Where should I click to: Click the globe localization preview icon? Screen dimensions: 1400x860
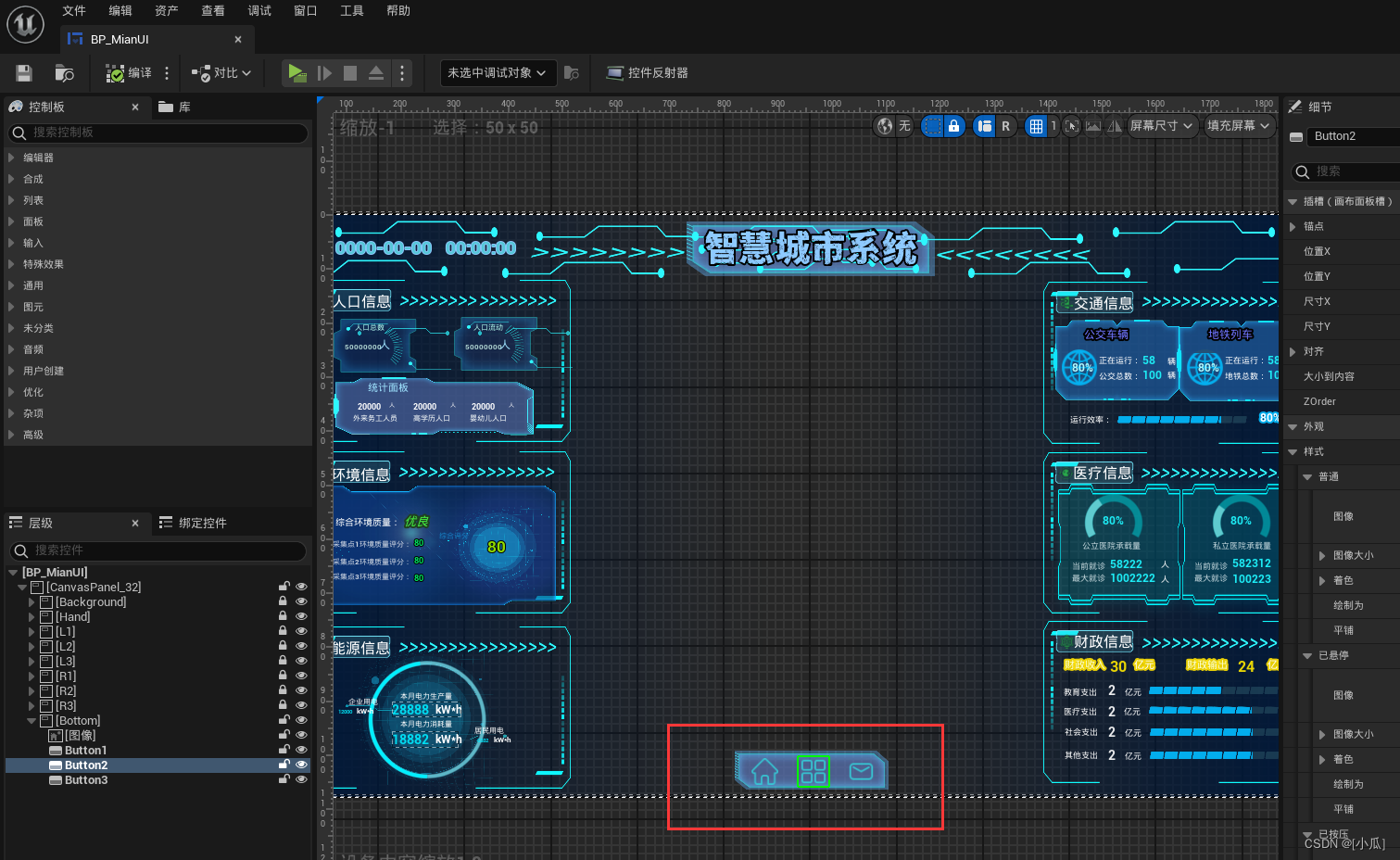[885, 126]
